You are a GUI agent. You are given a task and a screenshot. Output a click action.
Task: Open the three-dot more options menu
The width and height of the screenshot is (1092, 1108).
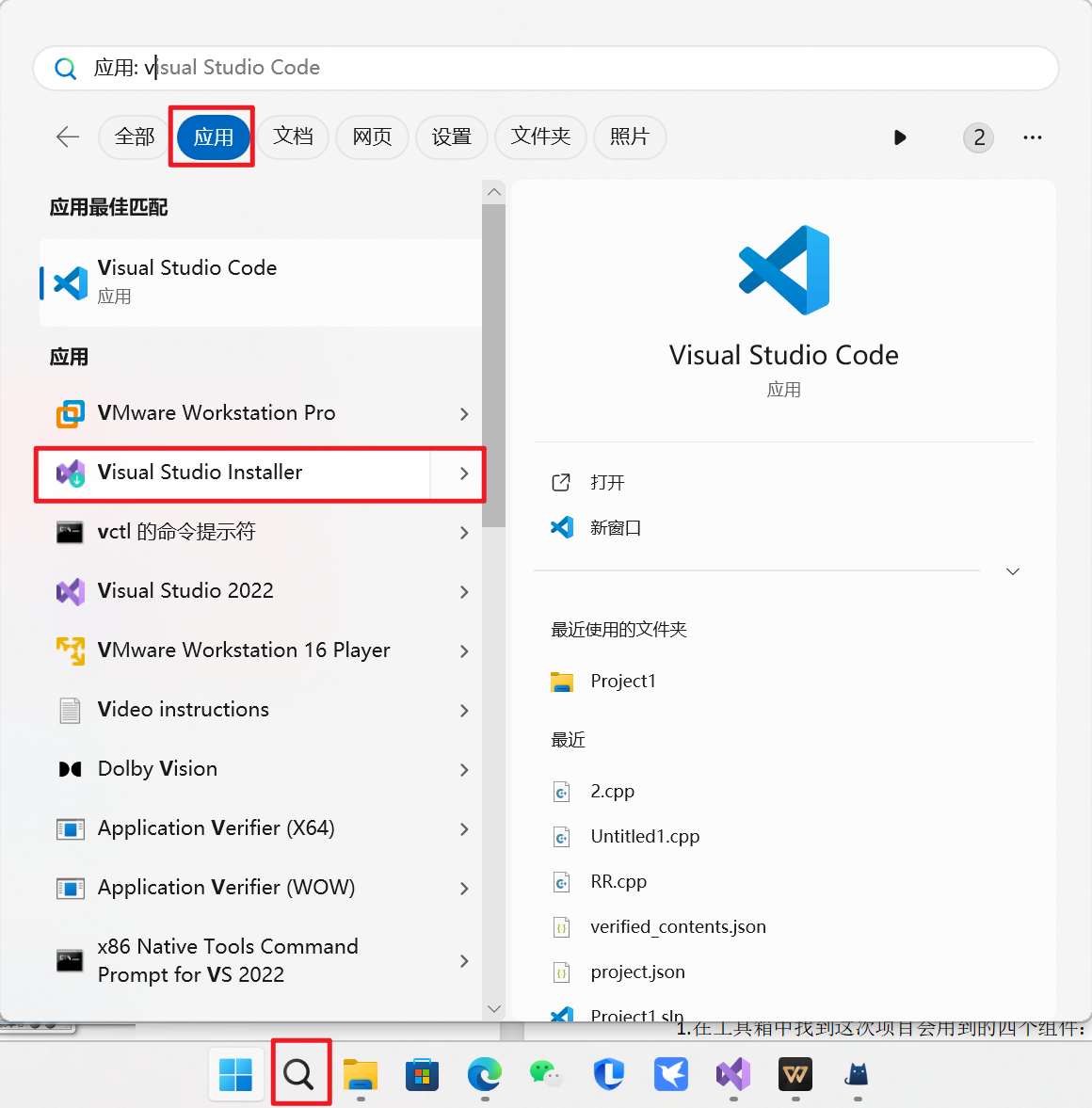point(1033,137)
